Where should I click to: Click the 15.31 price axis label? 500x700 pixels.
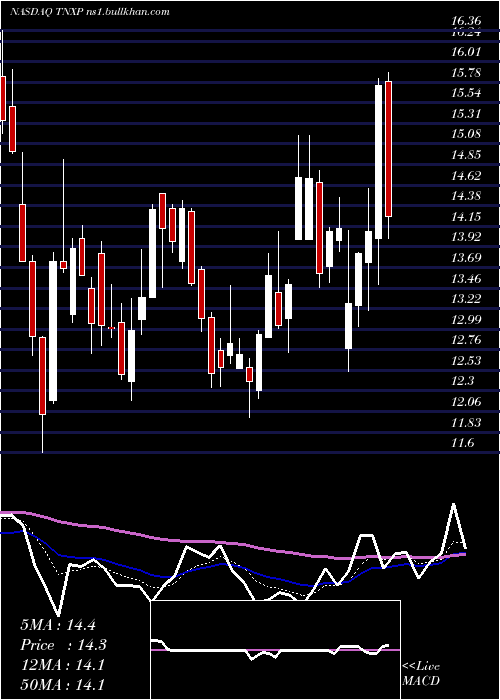tap(466, 113)
